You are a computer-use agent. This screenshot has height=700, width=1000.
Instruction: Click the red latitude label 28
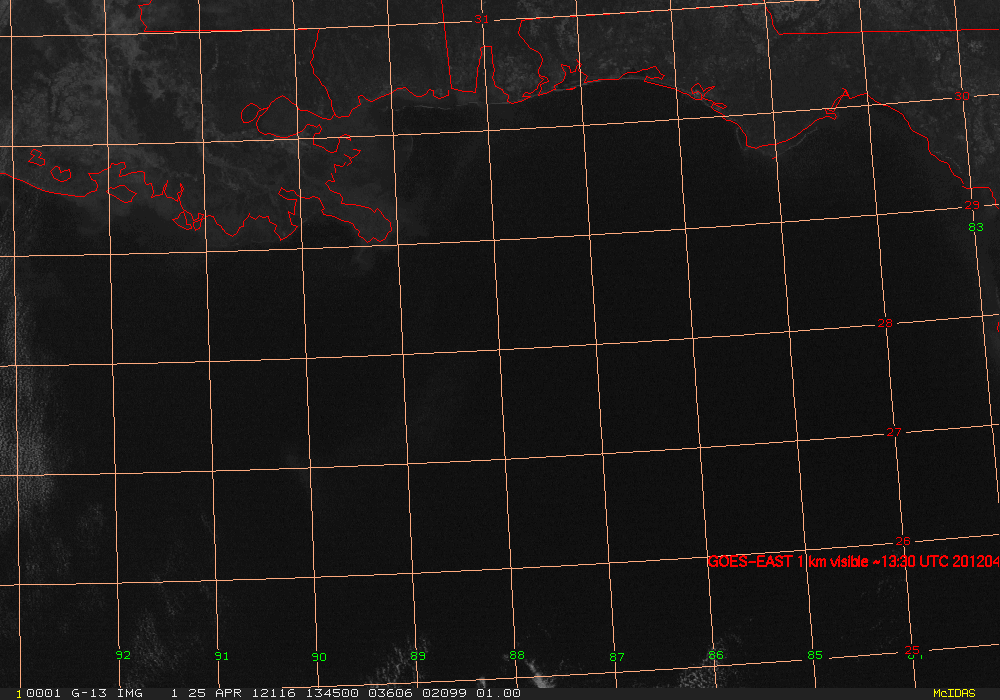(885, 323)
